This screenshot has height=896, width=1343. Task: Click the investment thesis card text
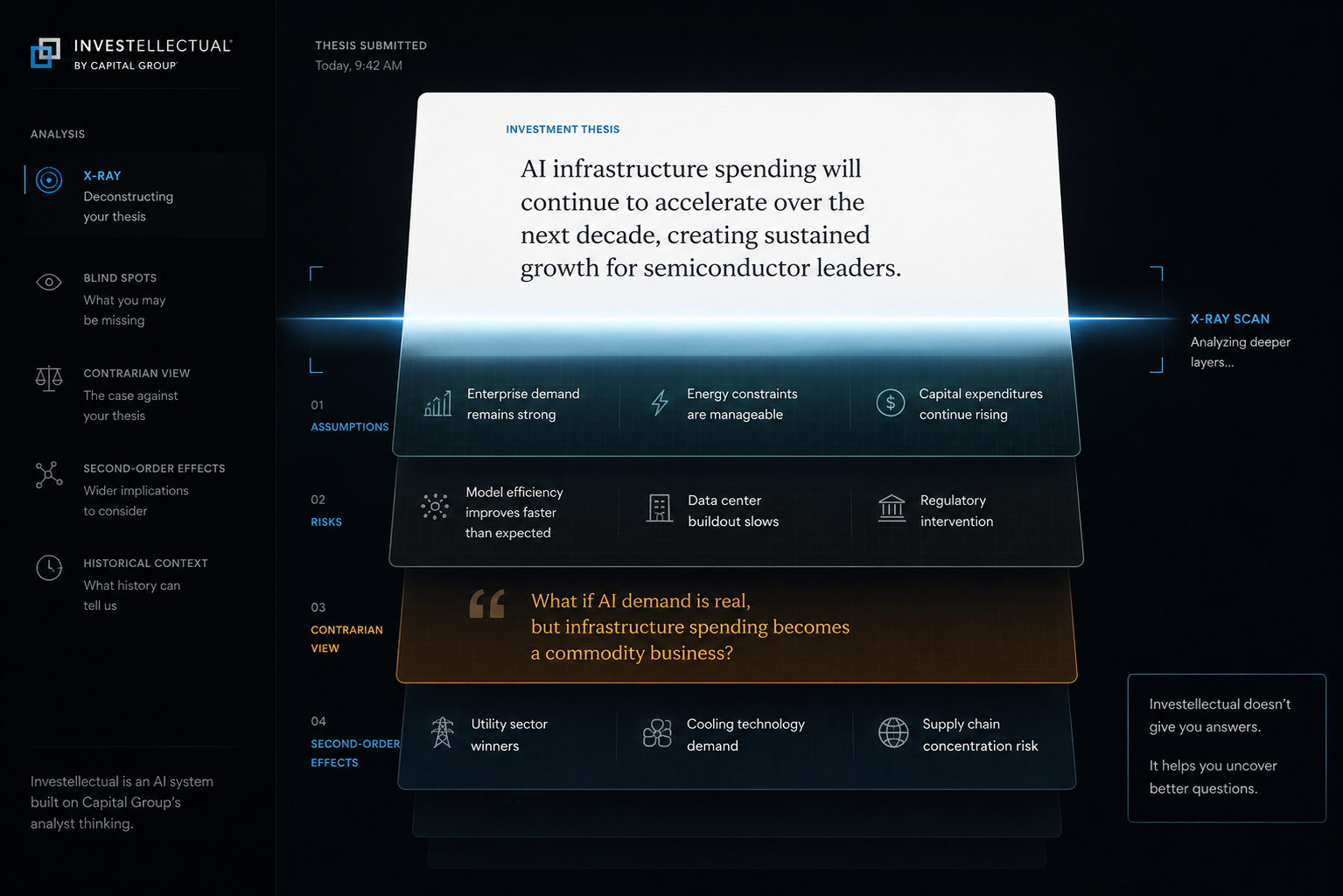[x=710, y=218]
